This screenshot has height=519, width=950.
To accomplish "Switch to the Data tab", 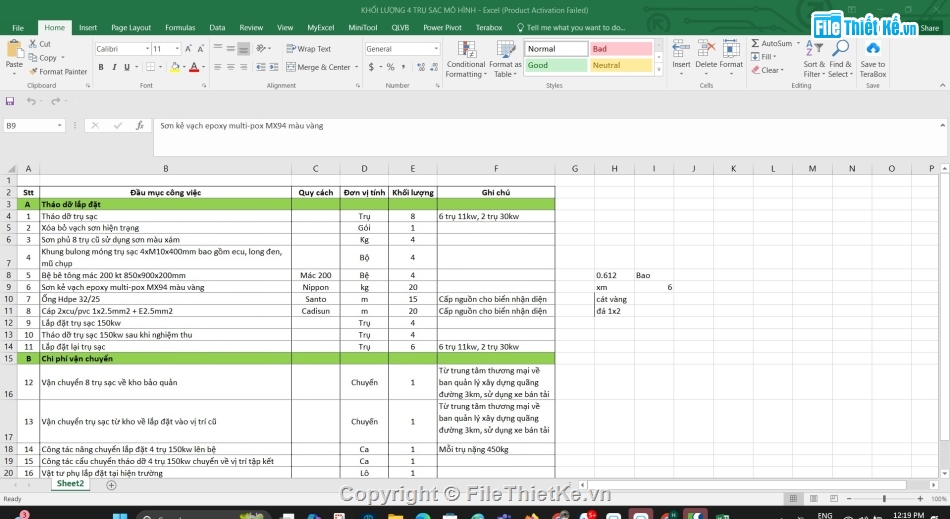I will tap(218, 28).
